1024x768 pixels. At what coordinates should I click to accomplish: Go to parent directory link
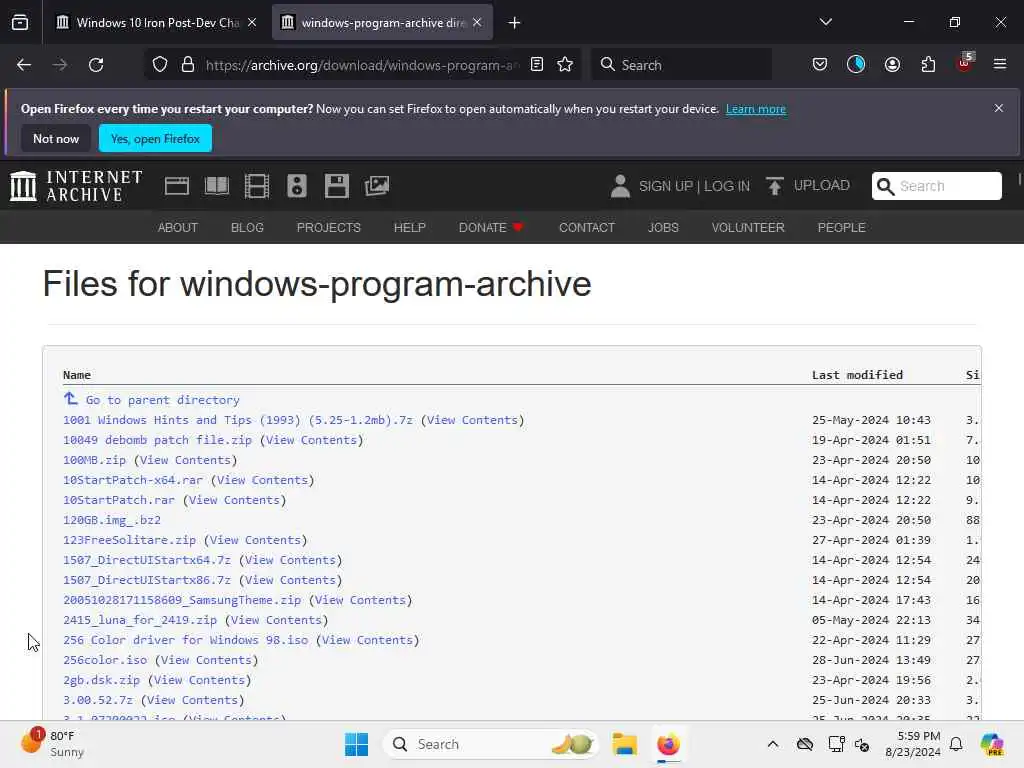coord(163,400)
